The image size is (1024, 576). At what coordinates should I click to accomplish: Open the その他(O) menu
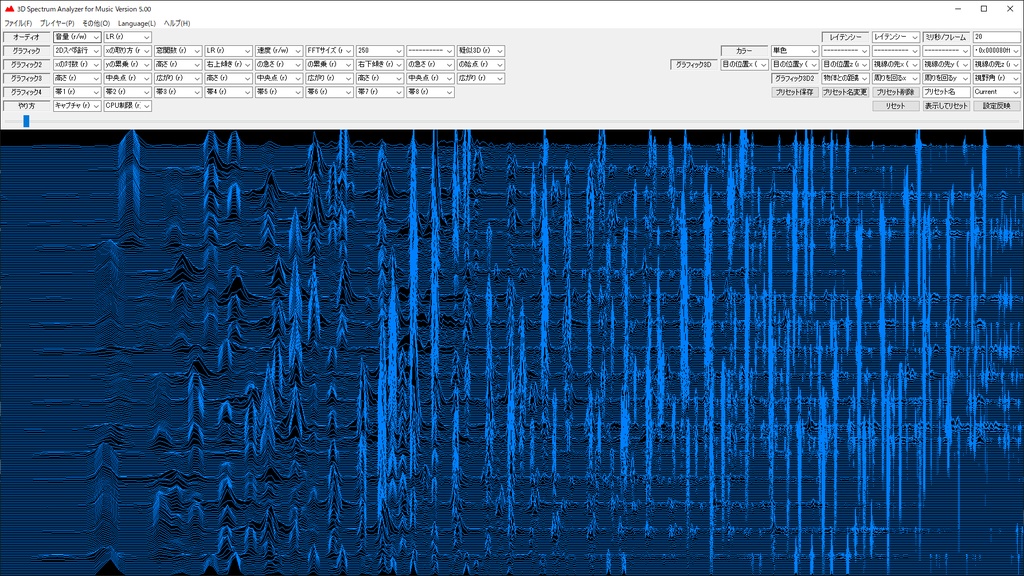click(x=96, y=24)
